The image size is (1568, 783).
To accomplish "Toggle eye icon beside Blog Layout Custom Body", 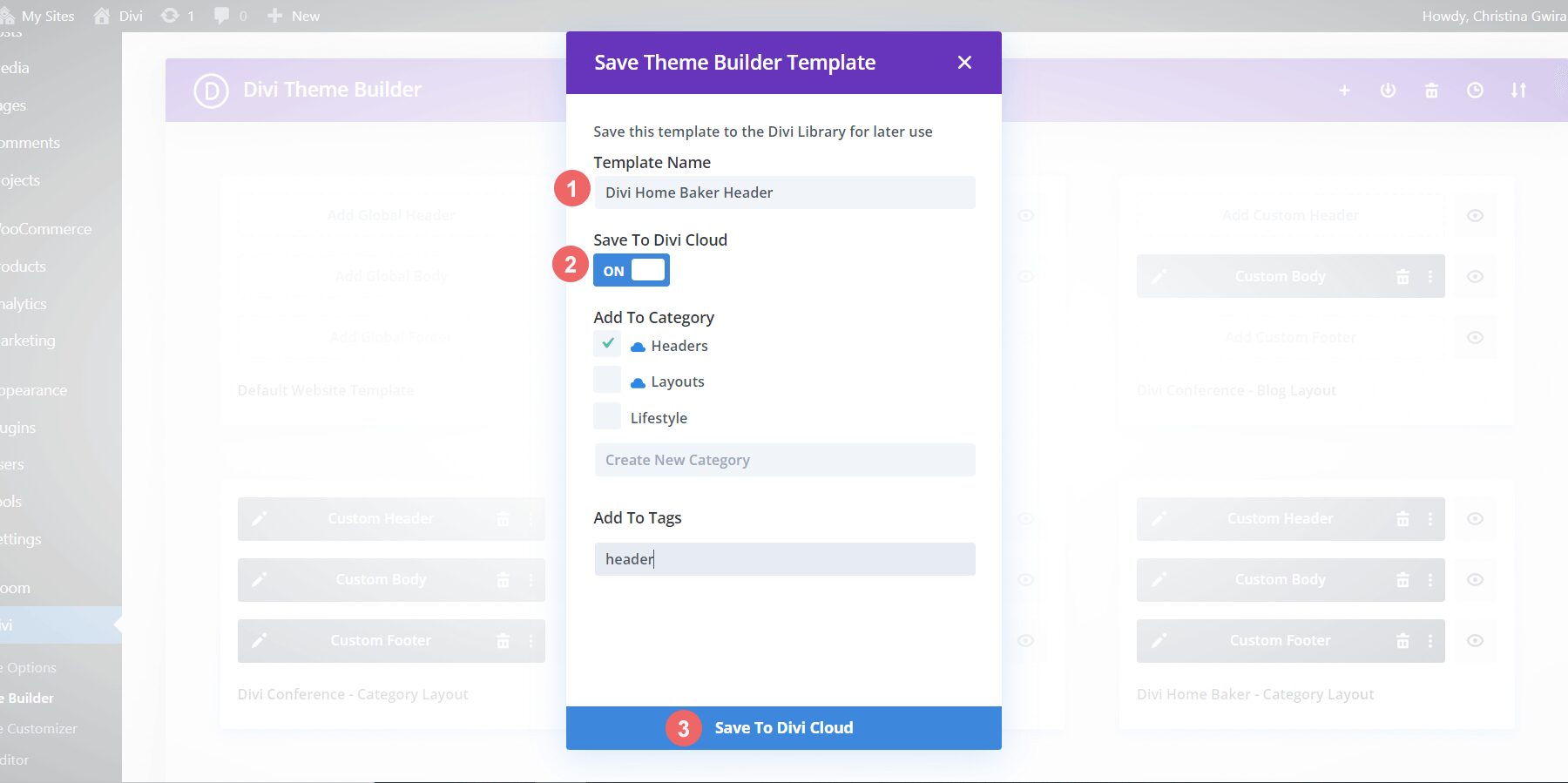I will point(1475,276).
